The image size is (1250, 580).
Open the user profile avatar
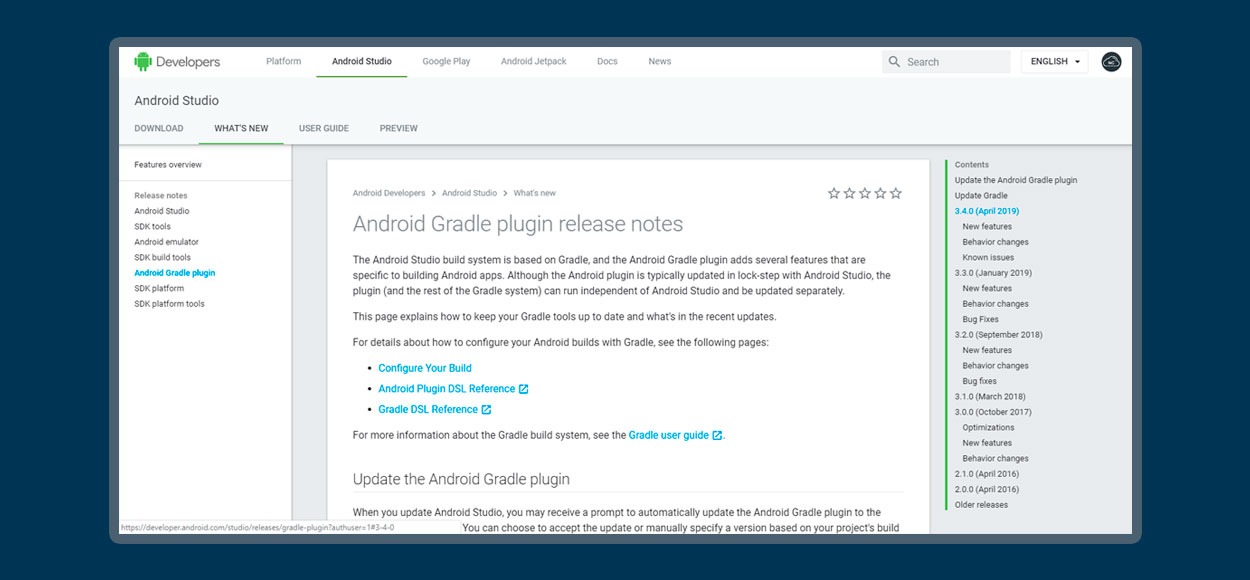(1111, 62)
